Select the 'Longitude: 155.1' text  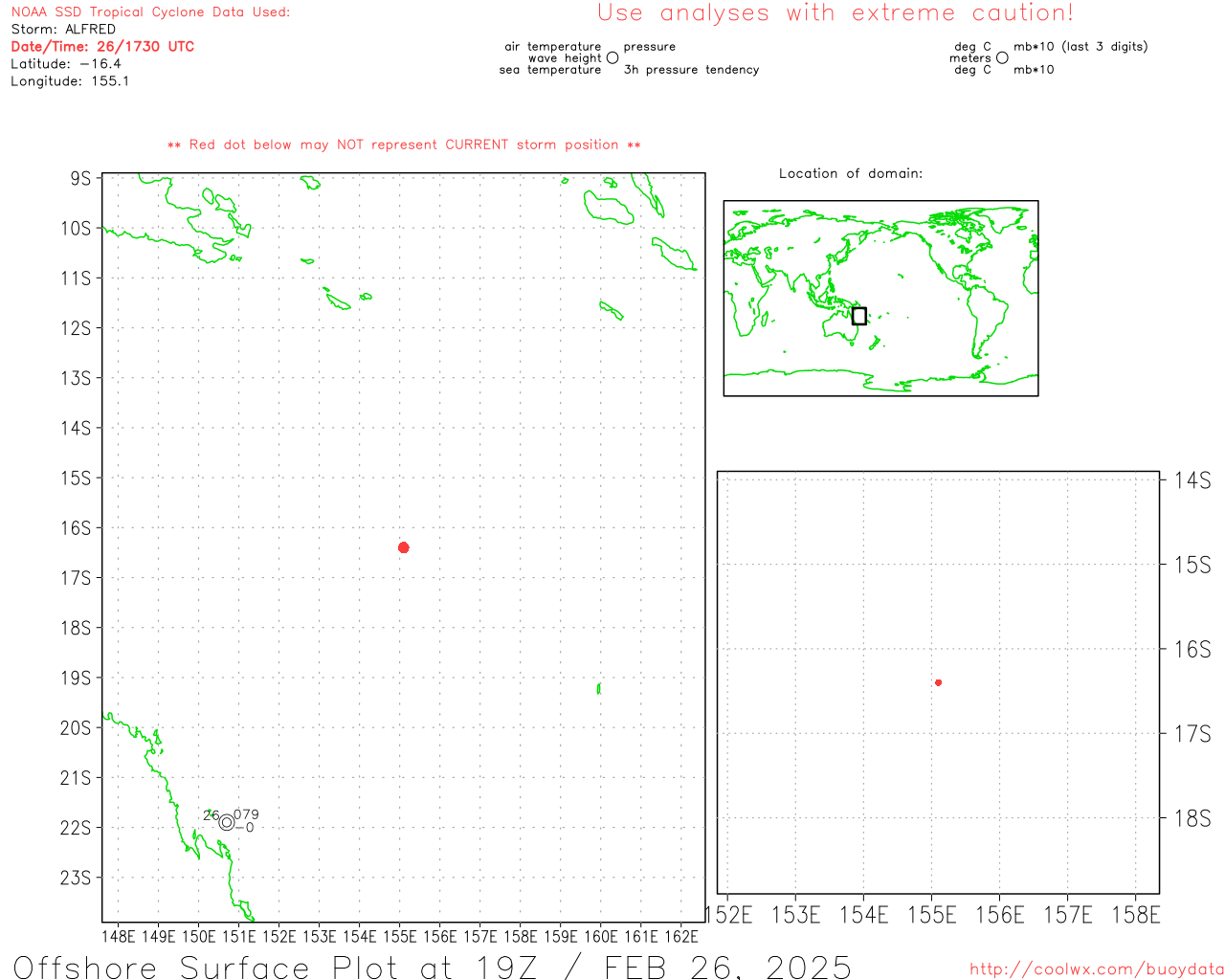[70, 81]
